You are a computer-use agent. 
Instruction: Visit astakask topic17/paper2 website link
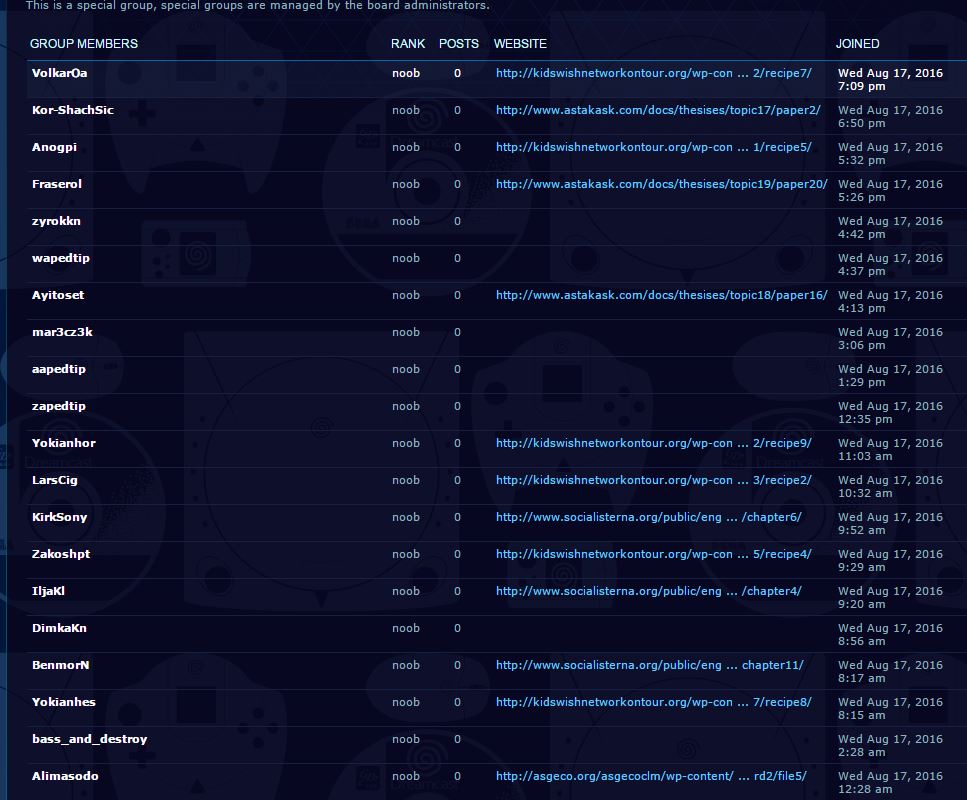(x=658, y=110)
